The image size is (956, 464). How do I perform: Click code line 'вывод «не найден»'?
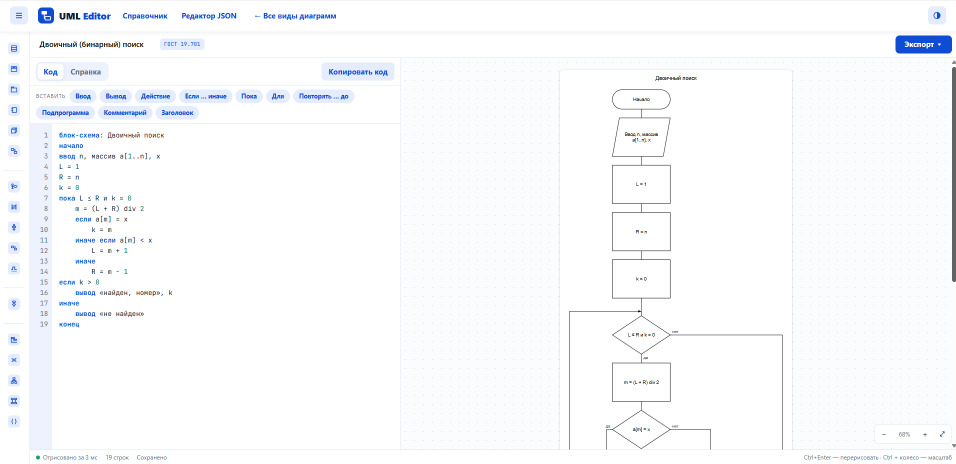110,314
